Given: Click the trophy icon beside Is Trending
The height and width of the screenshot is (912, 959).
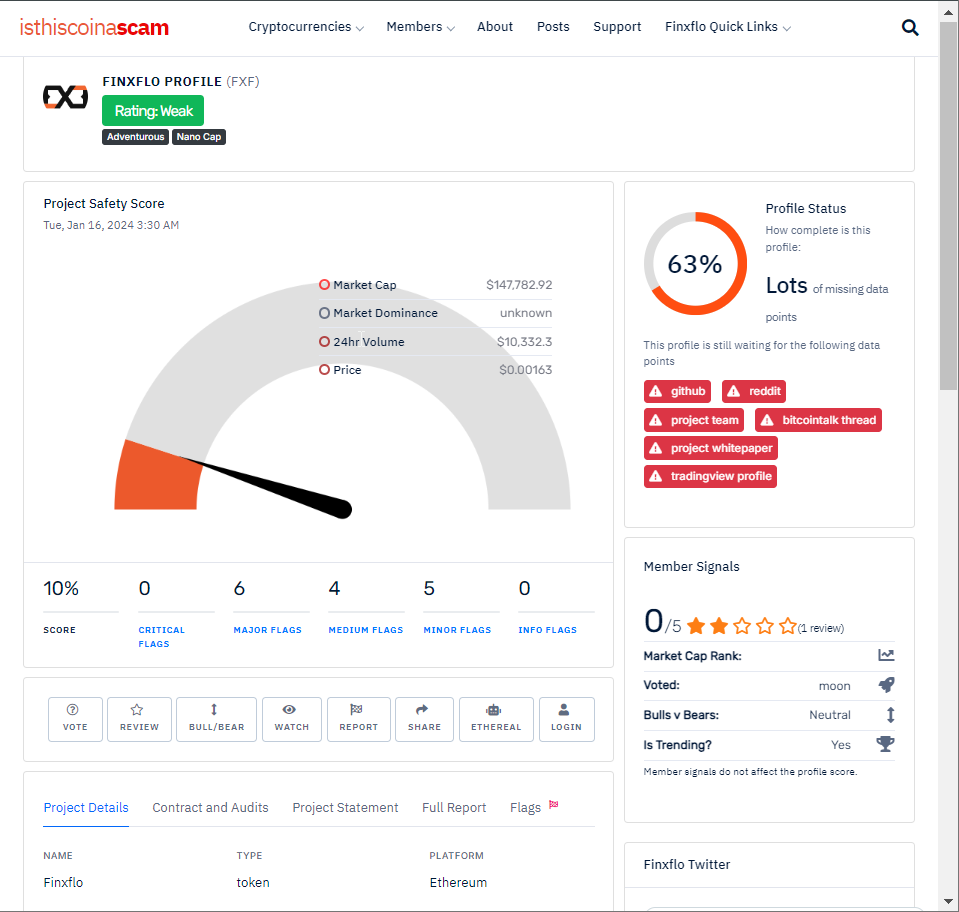Looking at the screenshot, I should (885, 744).
